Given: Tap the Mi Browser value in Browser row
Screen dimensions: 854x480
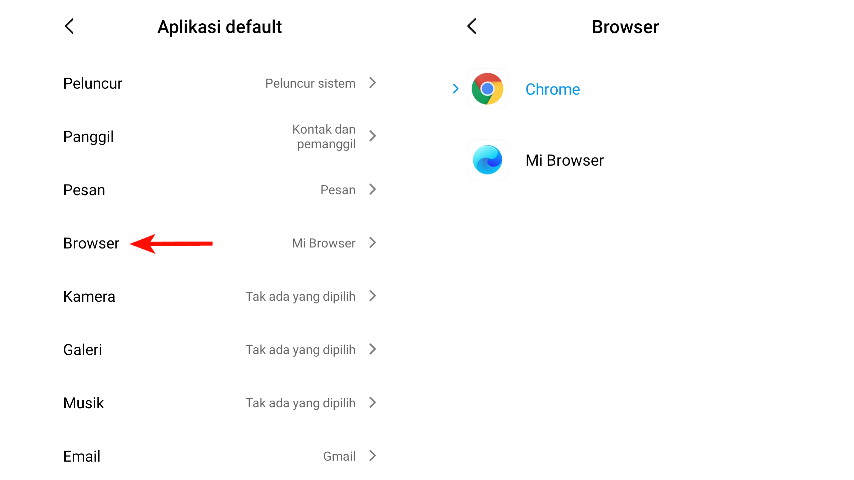Looking at the screenshot, I should [x=324, y=243].
